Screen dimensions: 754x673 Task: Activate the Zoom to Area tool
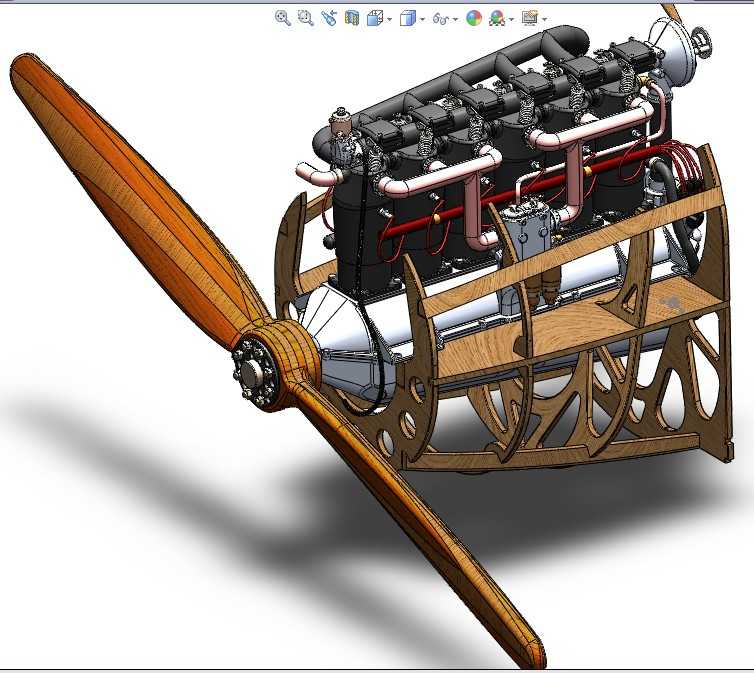306,18
